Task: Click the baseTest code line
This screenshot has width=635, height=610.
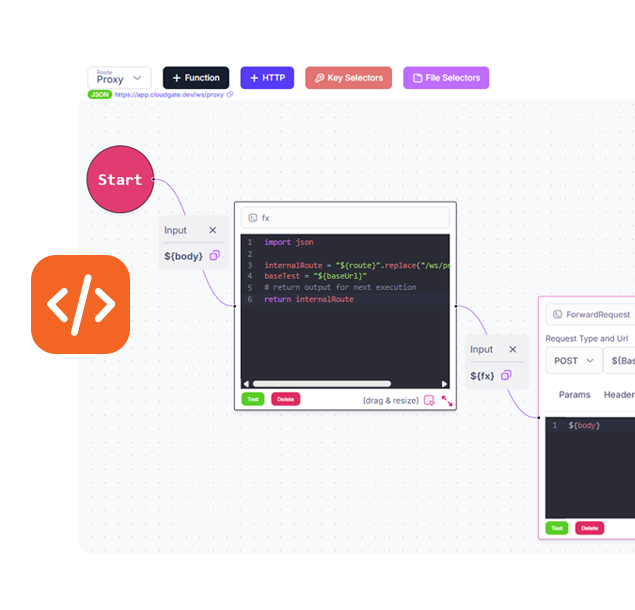Action: [315, 276]
